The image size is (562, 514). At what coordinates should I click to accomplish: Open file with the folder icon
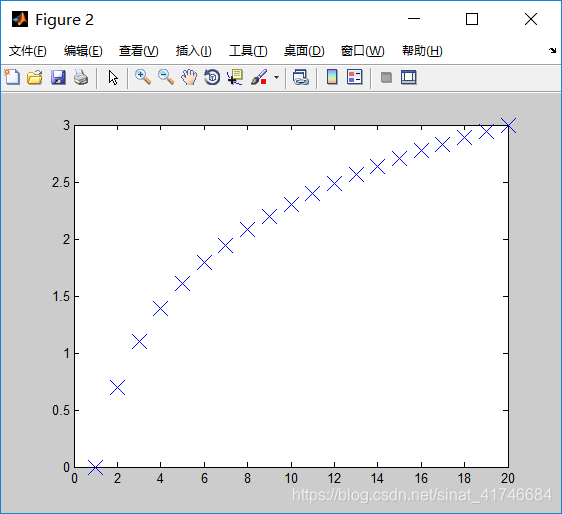(35, 77)
